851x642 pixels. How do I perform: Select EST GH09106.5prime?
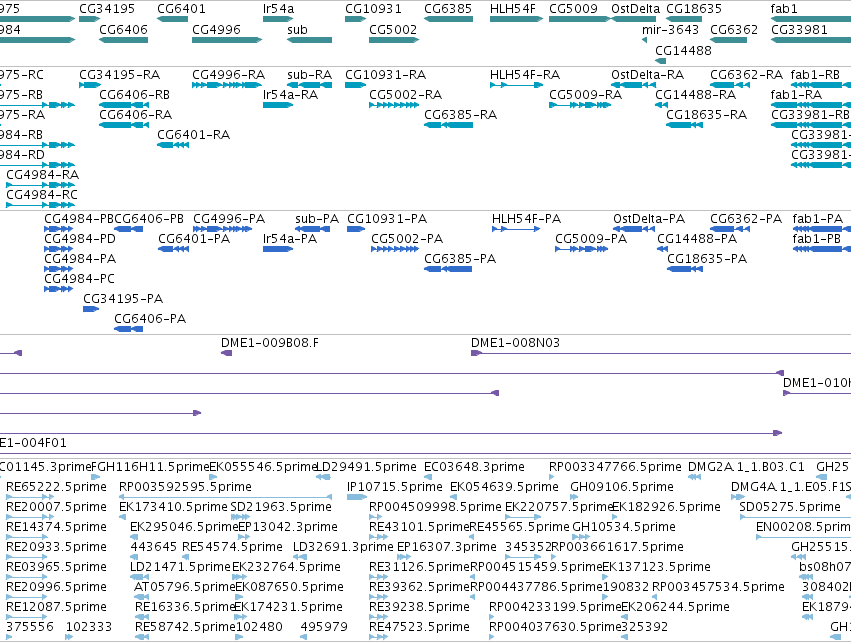pos(573,497)
